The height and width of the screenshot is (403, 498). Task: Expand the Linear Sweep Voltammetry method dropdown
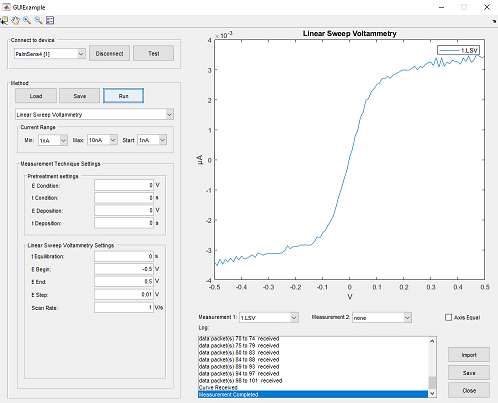pos(94,114)
